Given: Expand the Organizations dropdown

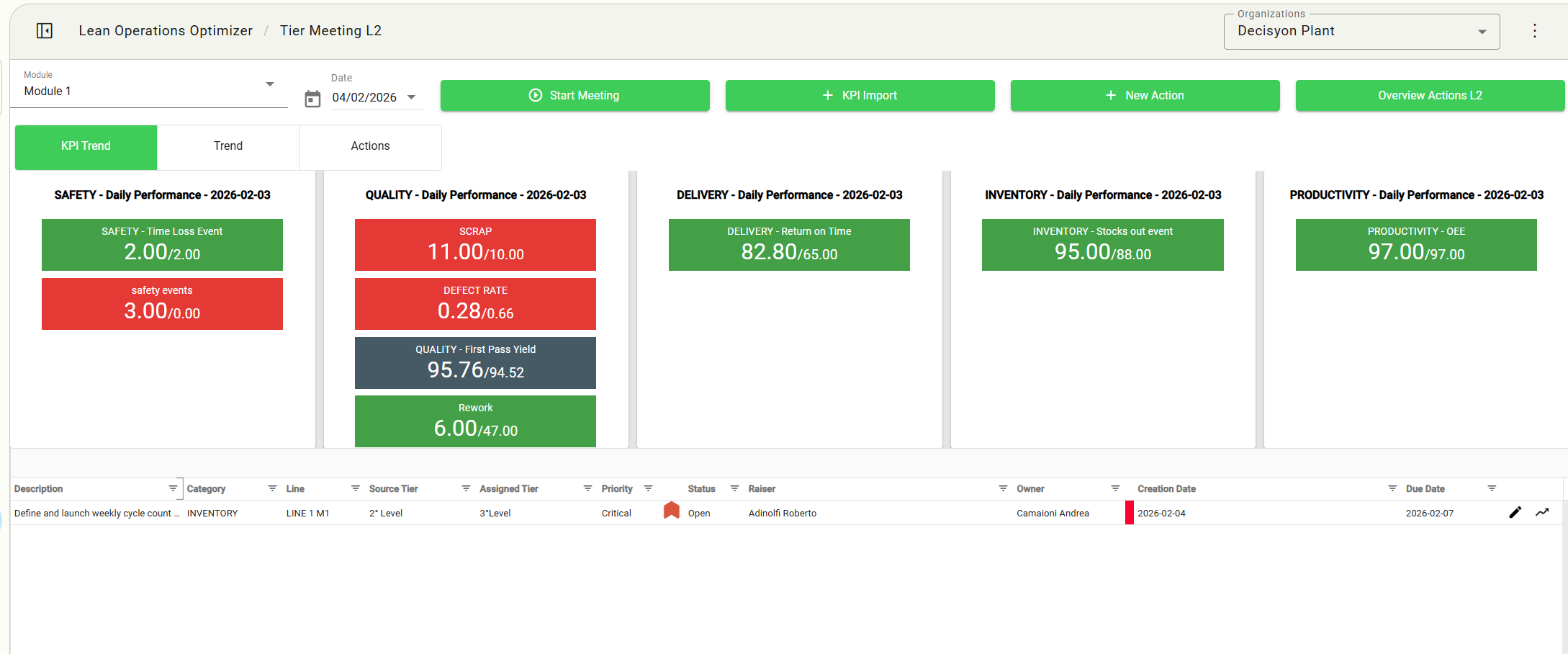Looking at the screenshot, I should tap(1482, 32).
